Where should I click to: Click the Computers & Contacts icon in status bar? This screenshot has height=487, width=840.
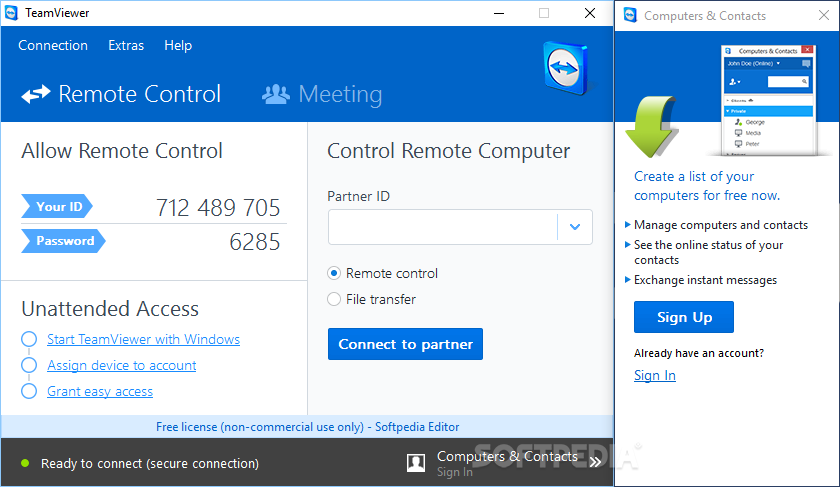point(416,462)
